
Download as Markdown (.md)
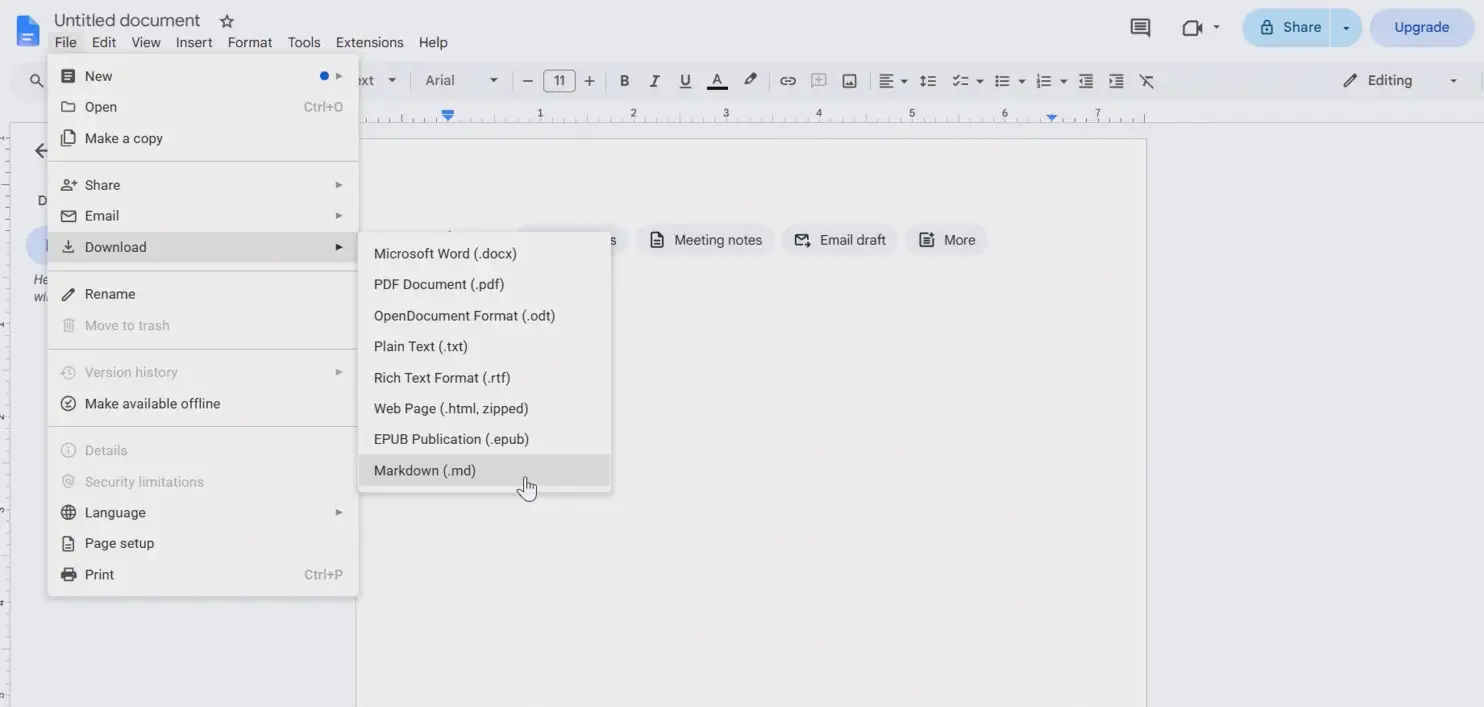(485, 470)
